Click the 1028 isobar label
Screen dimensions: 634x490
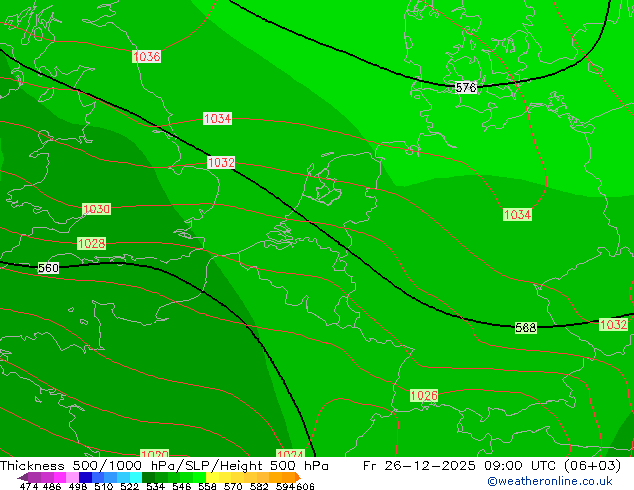point(92,244)
